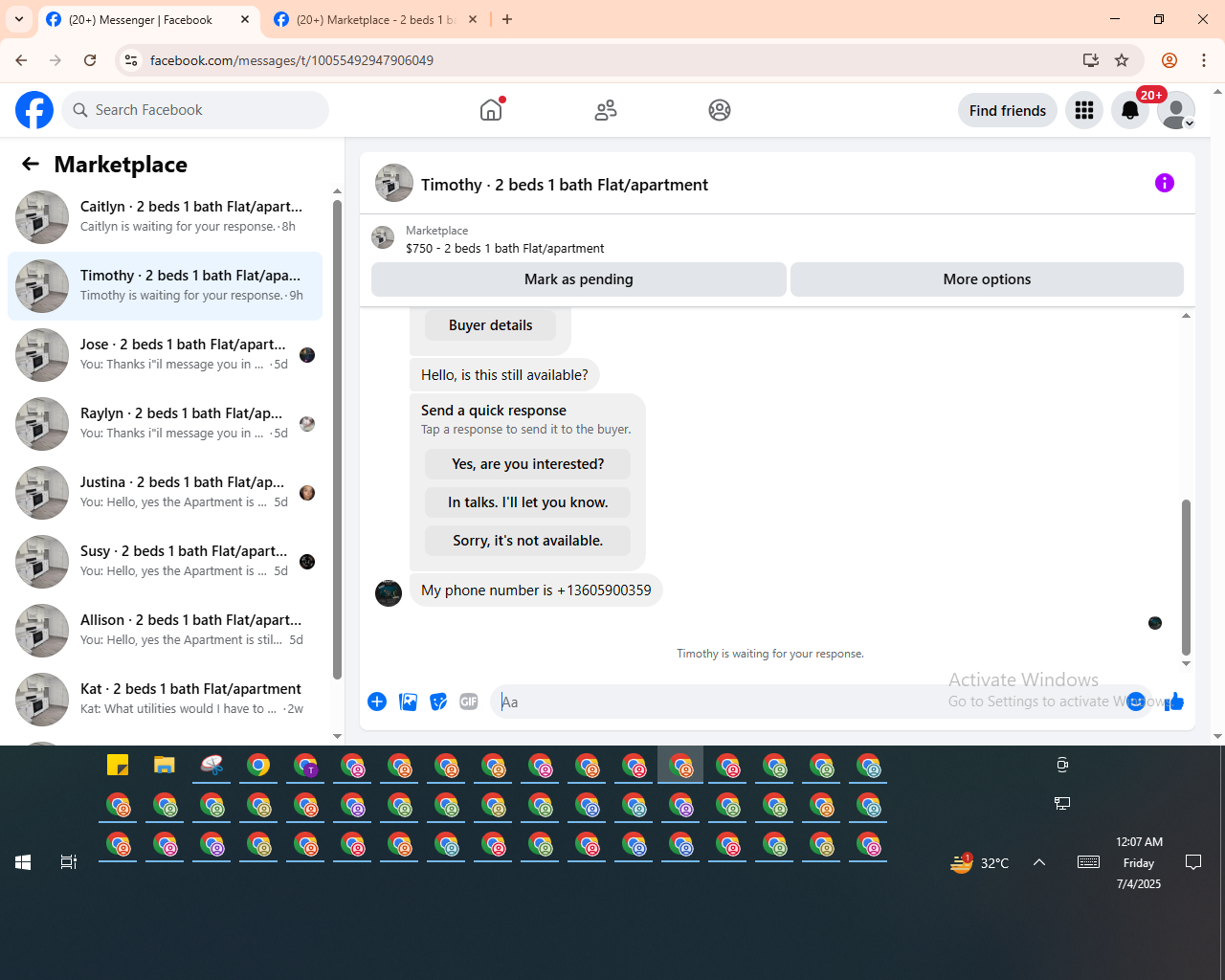
Task: Click Search Facebook field
Action: tap(195, 110)
